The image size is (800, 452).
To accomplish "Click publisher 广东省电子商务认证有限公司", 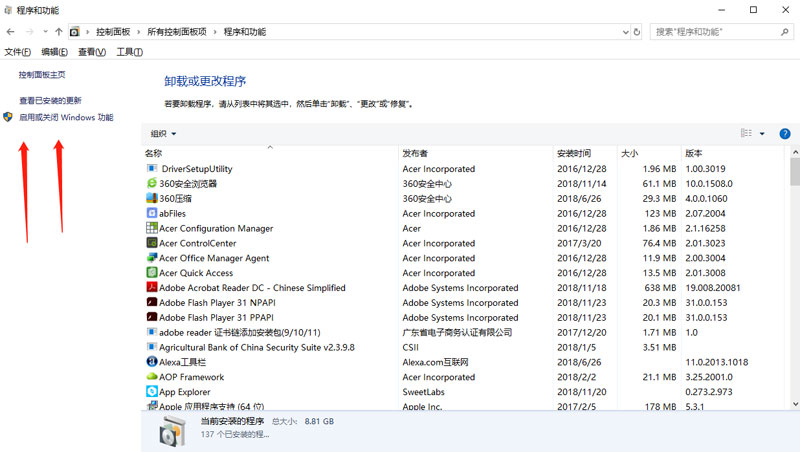I will tap(457, 332).
